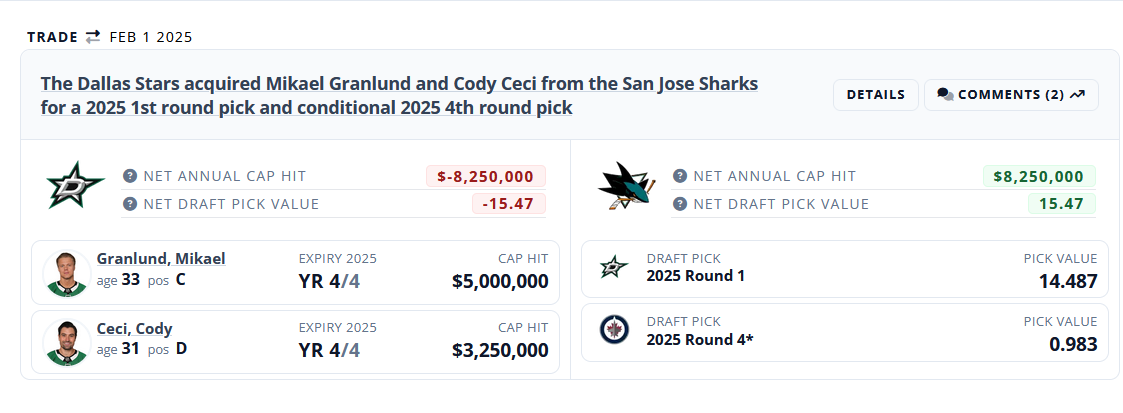Click help icon beside Sharks Net Draft Pick Value
This screenshot has width=1123, height=413.
pyautogui.click(x=680, y=204)
